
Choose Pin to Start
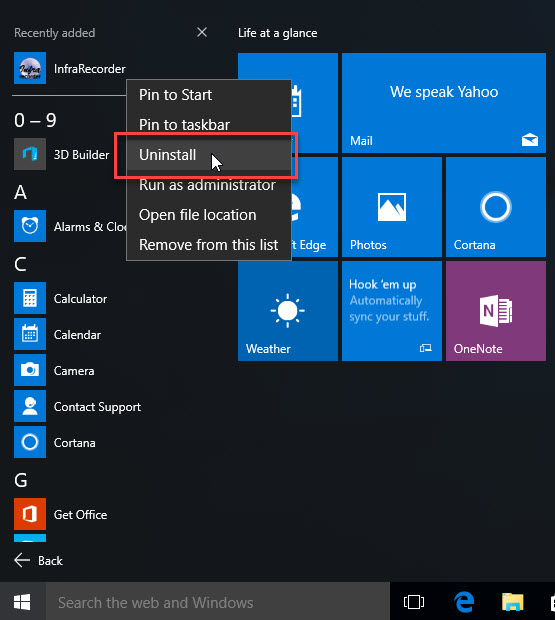209,95
